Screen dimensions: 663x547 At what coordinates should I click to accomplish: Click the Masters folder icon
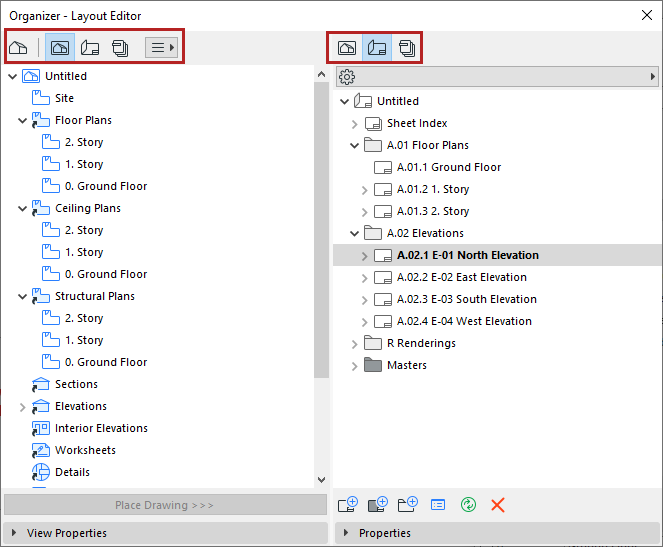[373, 365]
